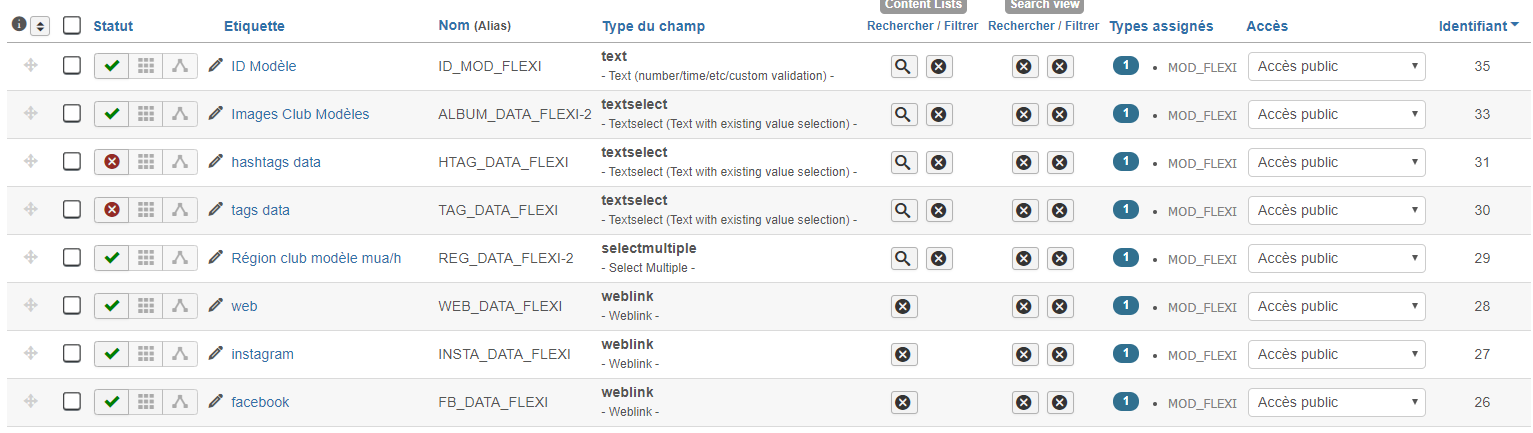The width and height of the screenshot is (1533, 433).
Task: Click the green published checkmark for web
Action: tap(112, 306)
